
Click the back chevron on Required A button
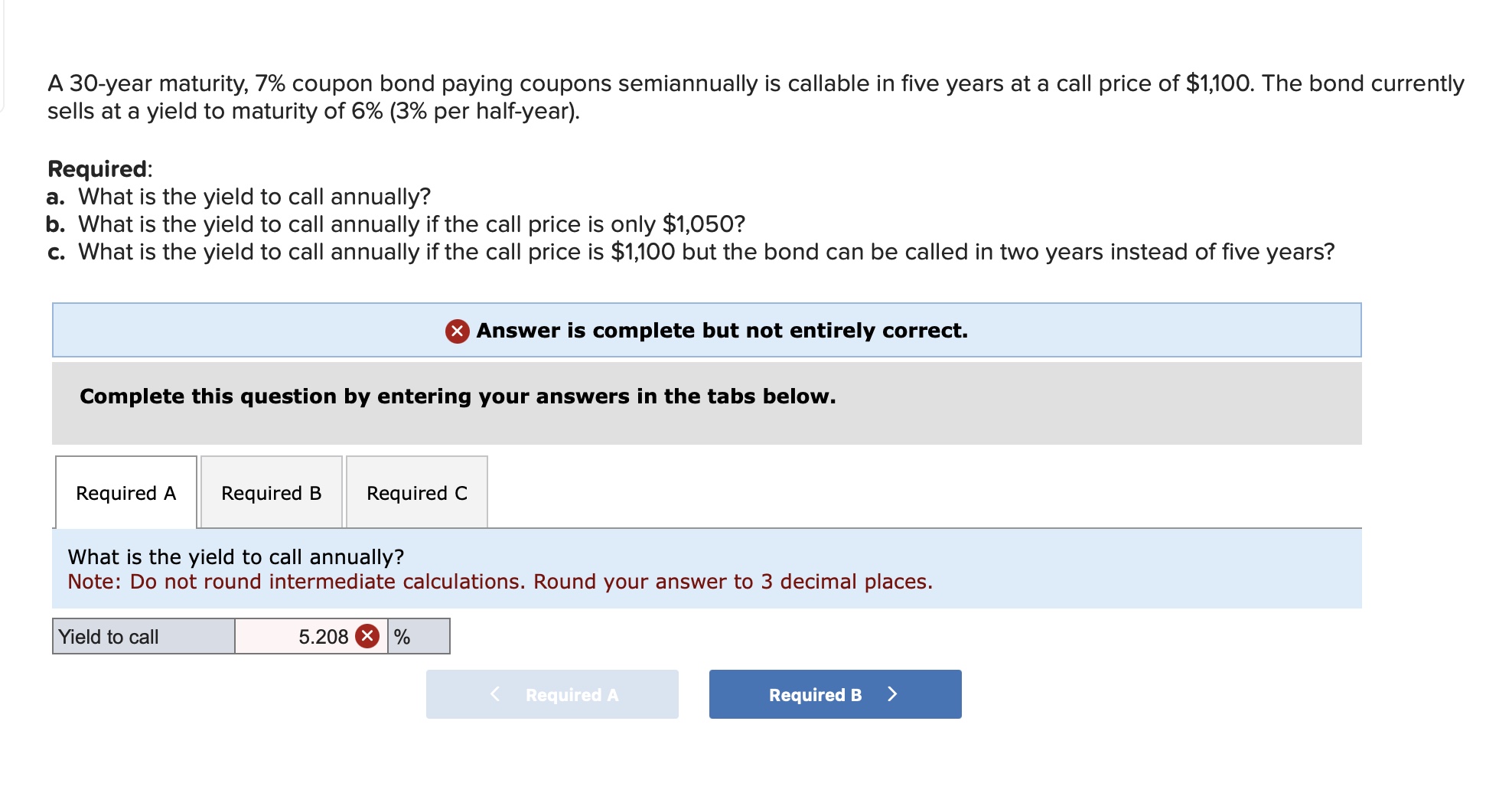click(495, 694)
